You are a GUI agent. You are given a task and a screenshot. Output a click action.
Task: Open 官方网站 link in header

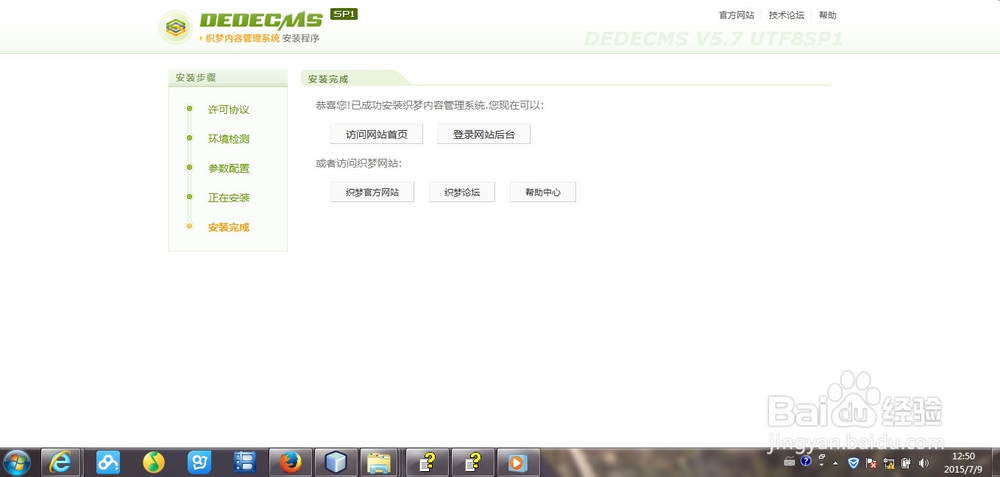click(737, 15)
